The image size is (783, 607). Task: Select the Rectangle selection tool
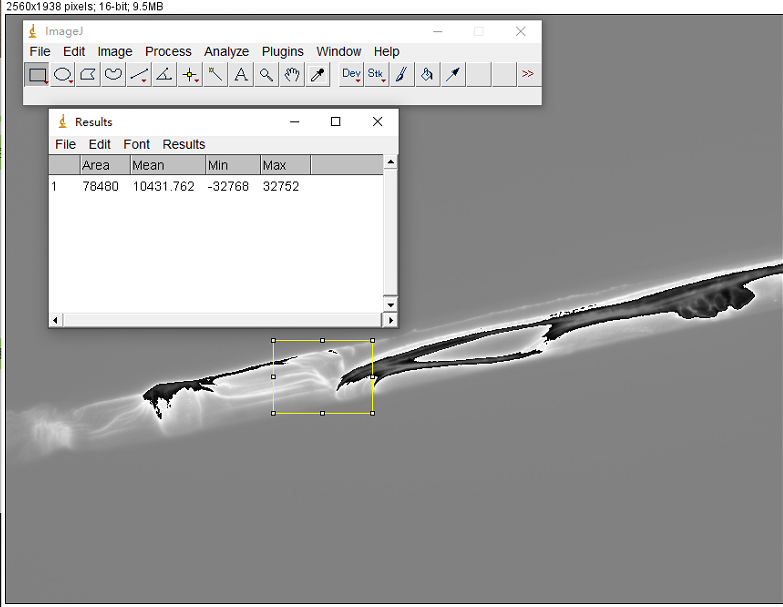(37, 74)
